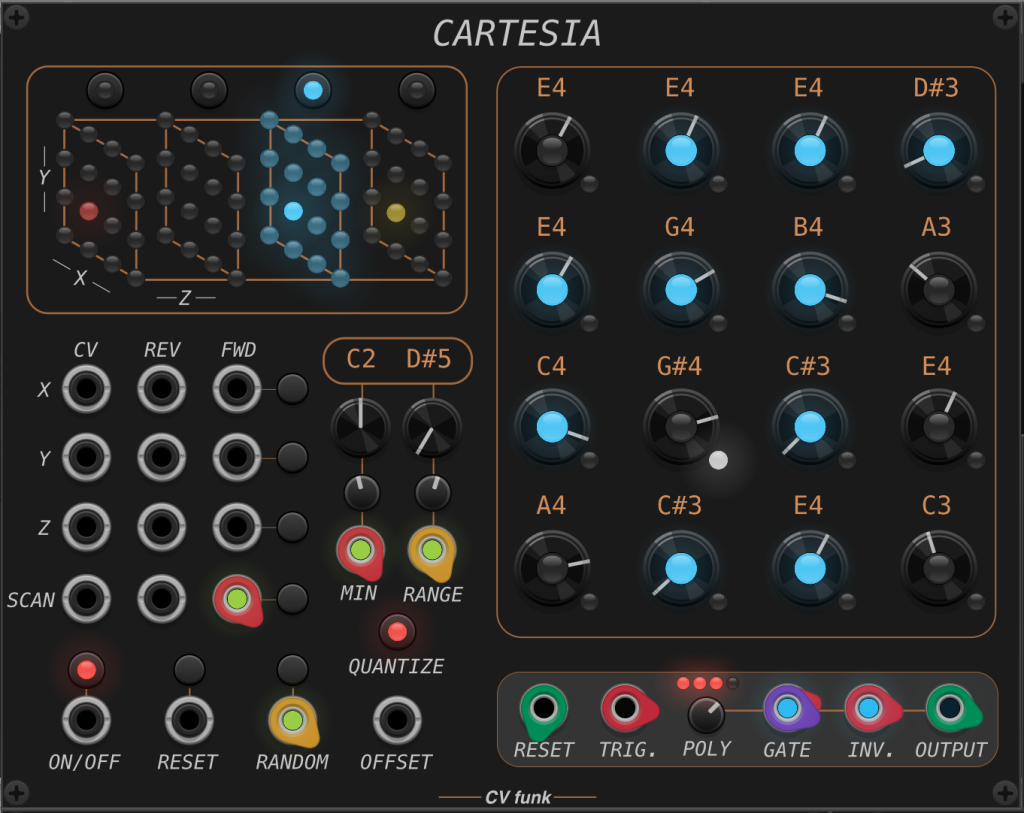Click the bright blue active grid node
The height and width of the screenshot is (813, 1024).
point(293,211)
